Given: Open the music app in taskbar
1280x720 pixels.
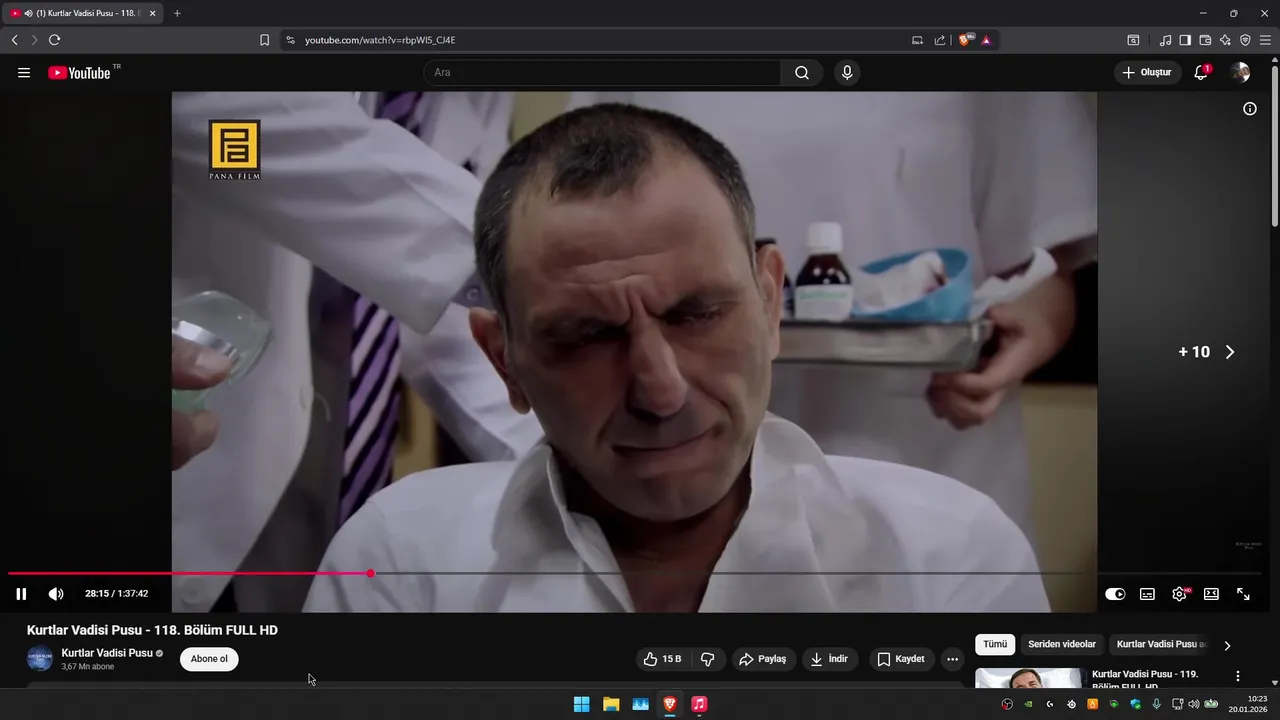Looking at the screenshot, I should (x=699, y=704).
